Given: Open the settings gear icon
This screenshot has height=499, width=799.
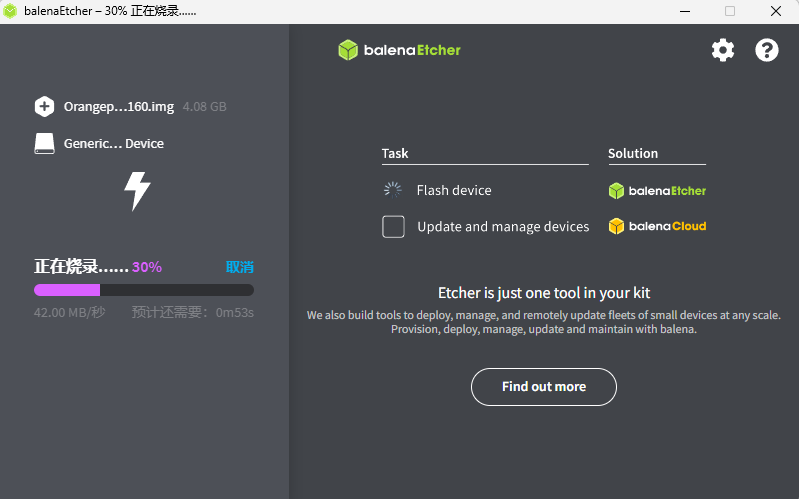Looking at the screenshot, I should point(723,50).
